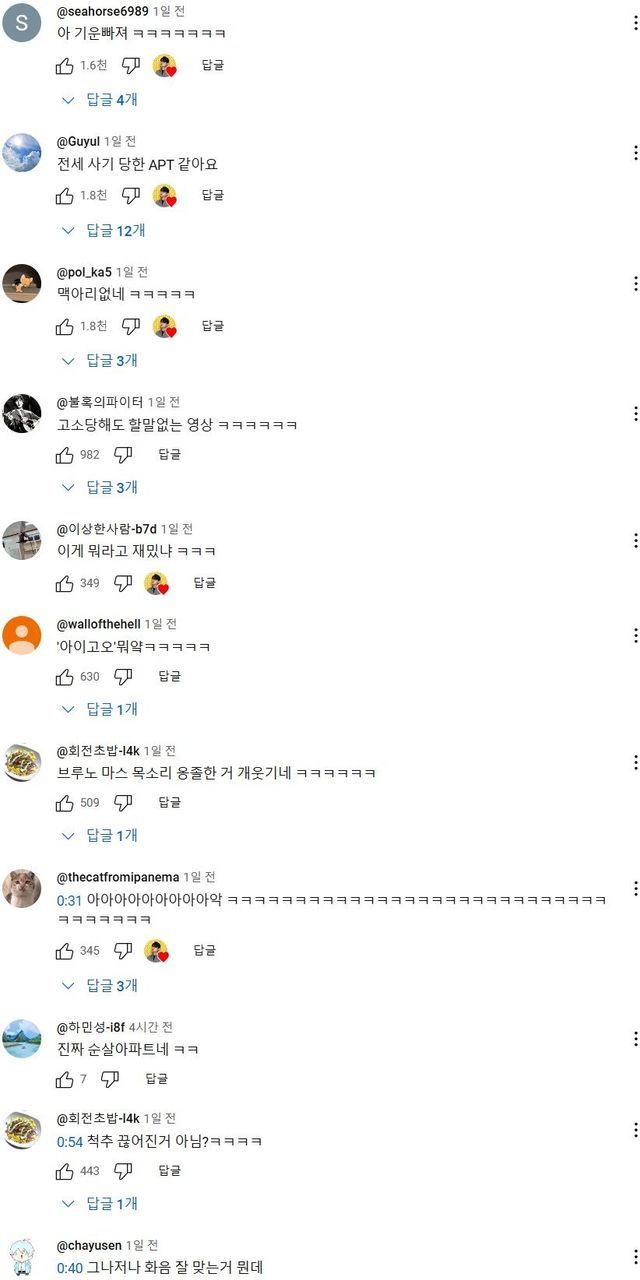The height and width of the screenshot is (1280, 640).
Task: Jump to 0:54 timestamp in comment
Action: coord(69,1141)
